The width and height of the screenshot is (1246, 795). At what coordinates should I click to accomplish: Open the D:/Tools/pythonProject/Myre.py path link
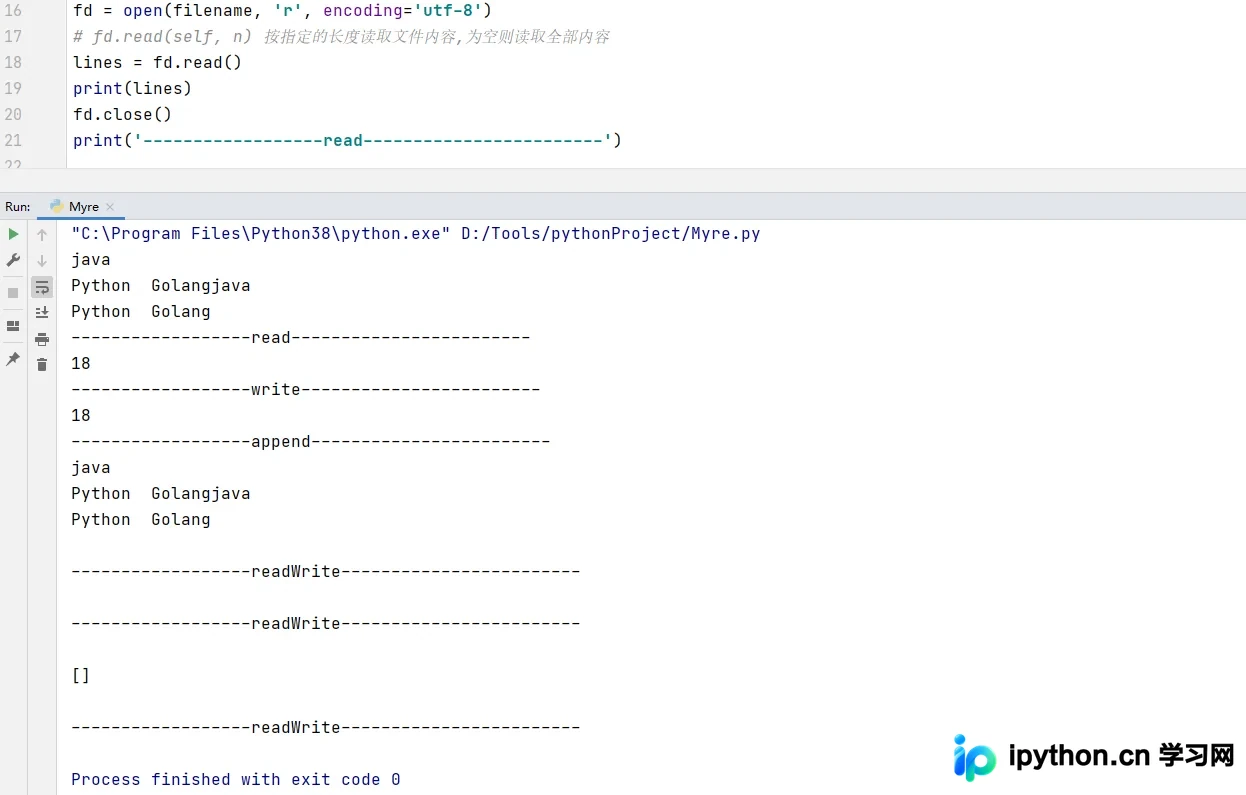tap(611, 234)
